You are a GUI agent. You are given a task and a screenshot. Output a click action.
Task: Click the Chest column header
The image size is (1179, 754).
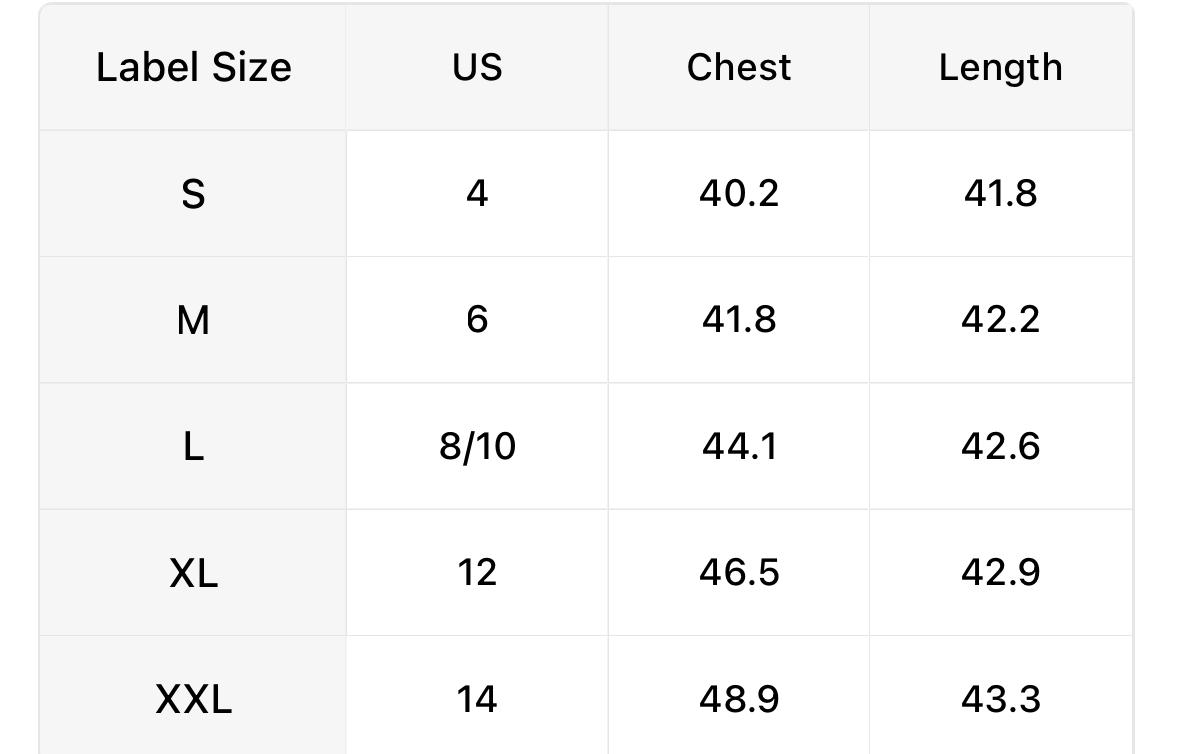coord(739,68)
